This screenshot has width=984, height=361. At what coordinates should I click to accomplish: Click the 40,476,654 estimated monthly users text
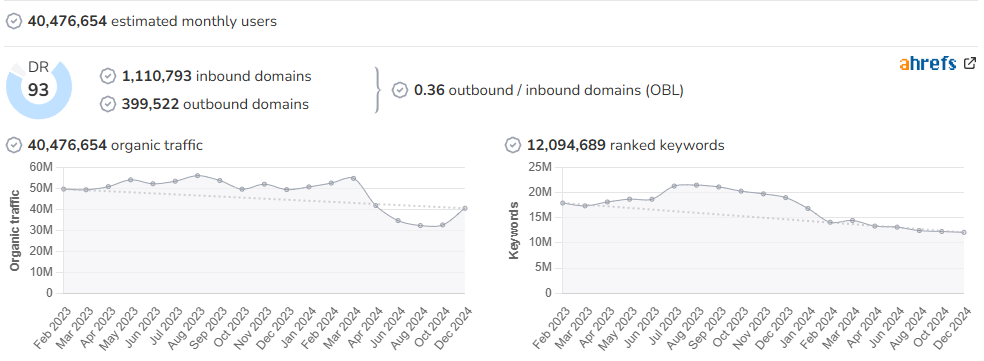[152, 21]
